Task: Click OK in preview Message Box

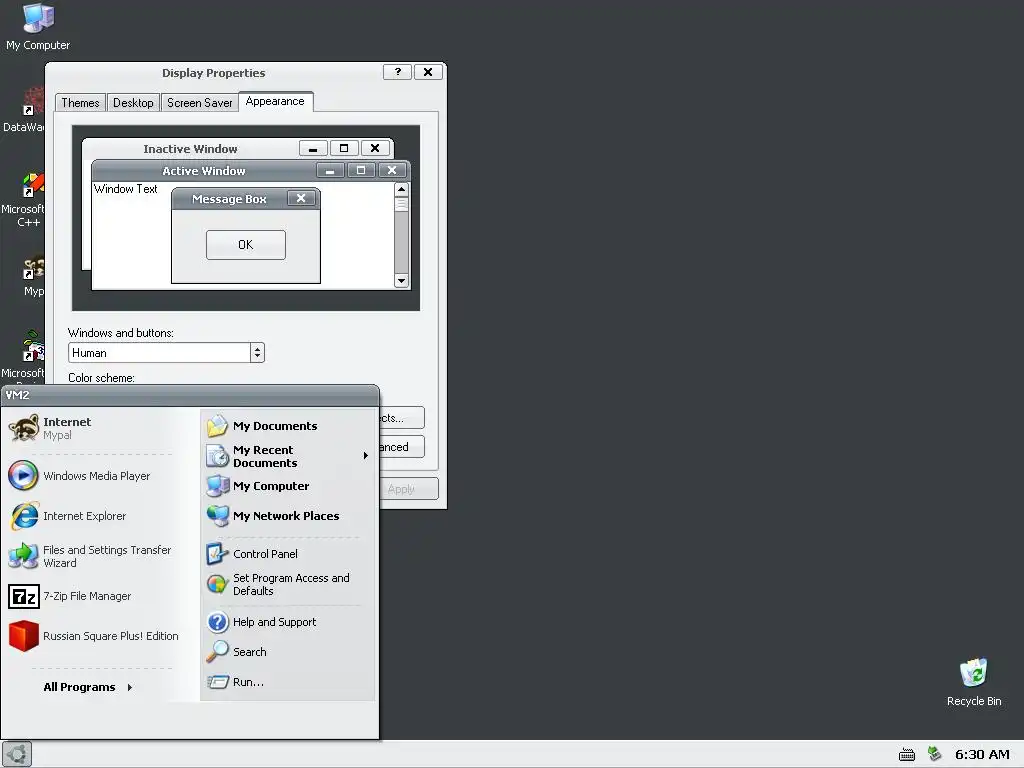Action: [x=246, y=245]
